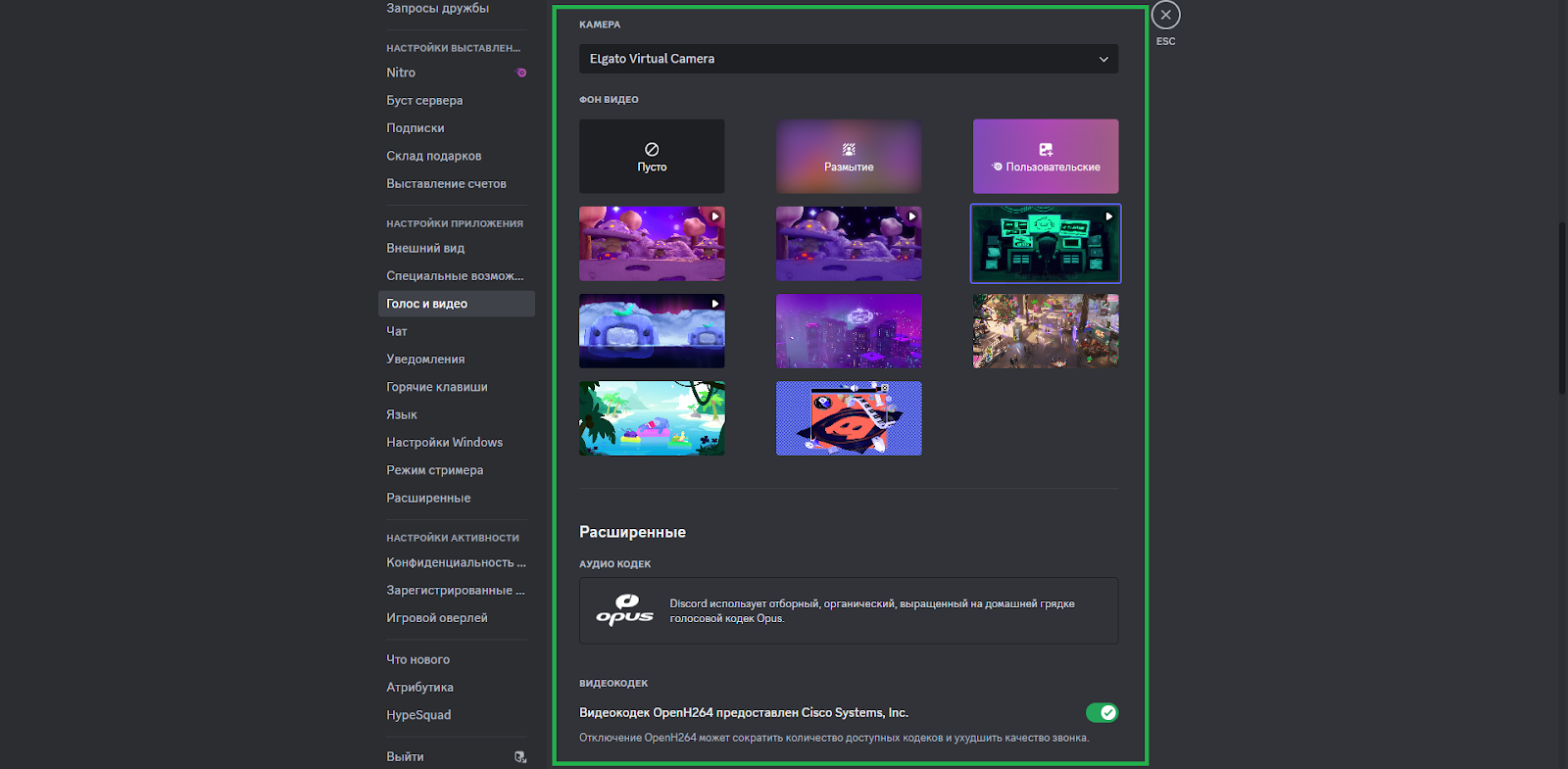
Task: Click the Выйти logout button
Action: (x=406, y=756)
